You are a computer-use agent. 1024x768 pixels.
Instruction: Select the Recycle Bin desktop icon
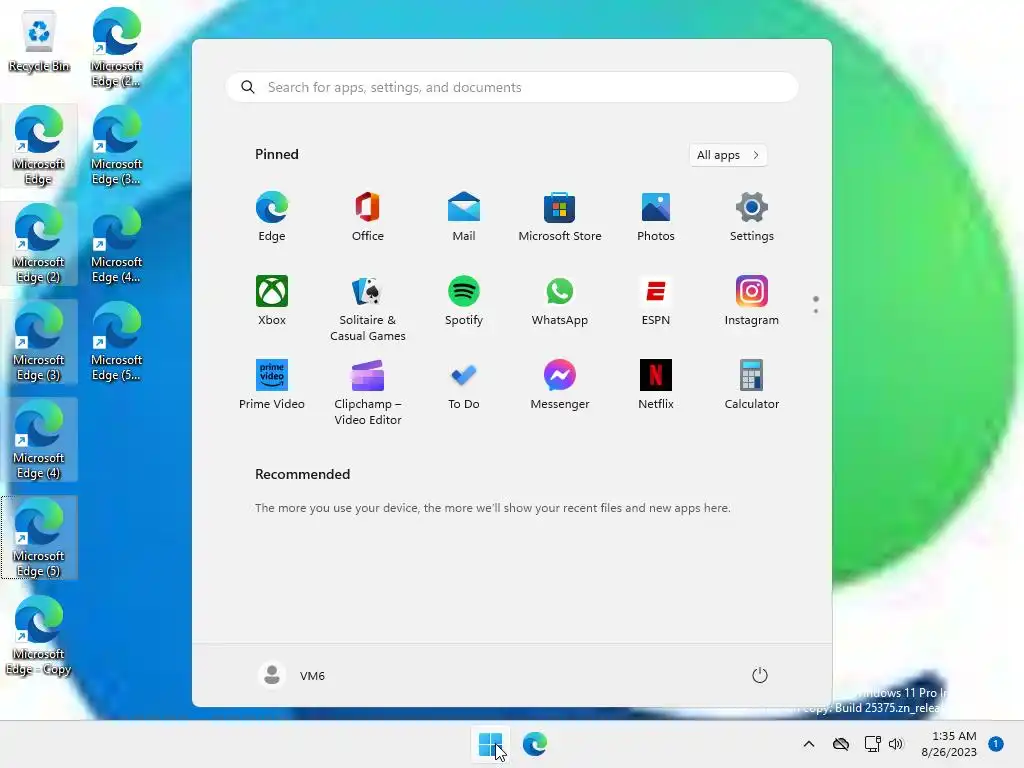click(39, 40)
